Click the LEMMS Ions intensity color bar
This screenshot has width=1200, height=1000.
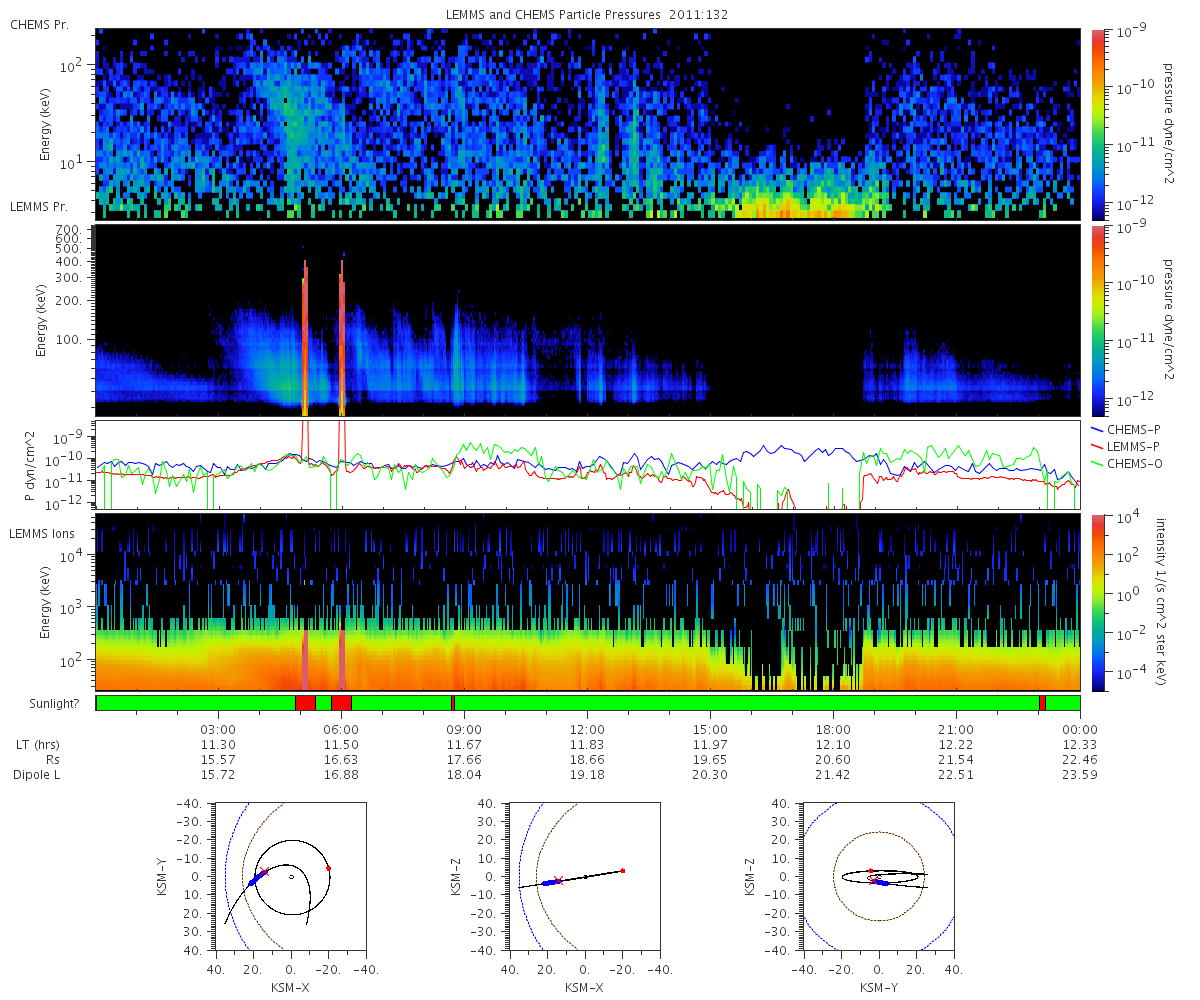[x=1097, y=603]
